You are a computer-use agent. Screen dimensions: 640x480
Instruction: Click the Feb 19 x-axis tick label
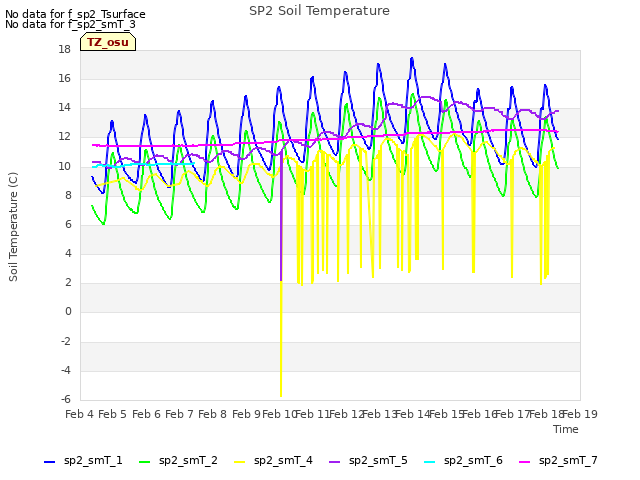point(580,414)
